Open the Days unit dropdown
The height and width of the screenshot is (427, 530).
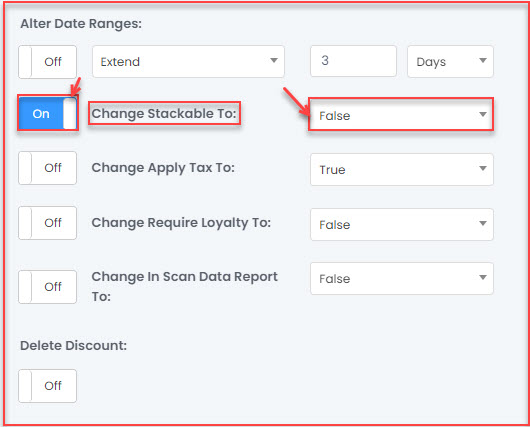point(450,62)
